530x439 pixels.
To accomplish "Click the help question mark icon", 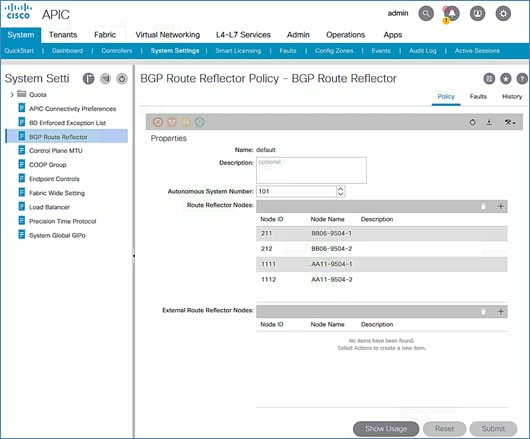I will pyautogui.click(x=522, y=79).
